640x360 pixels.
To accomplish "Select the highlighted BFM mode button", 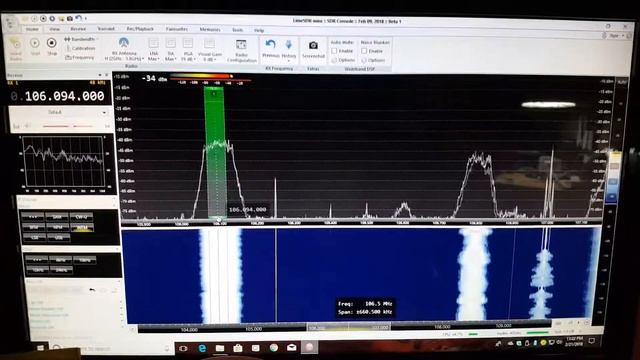I will [x=82, y=227].
